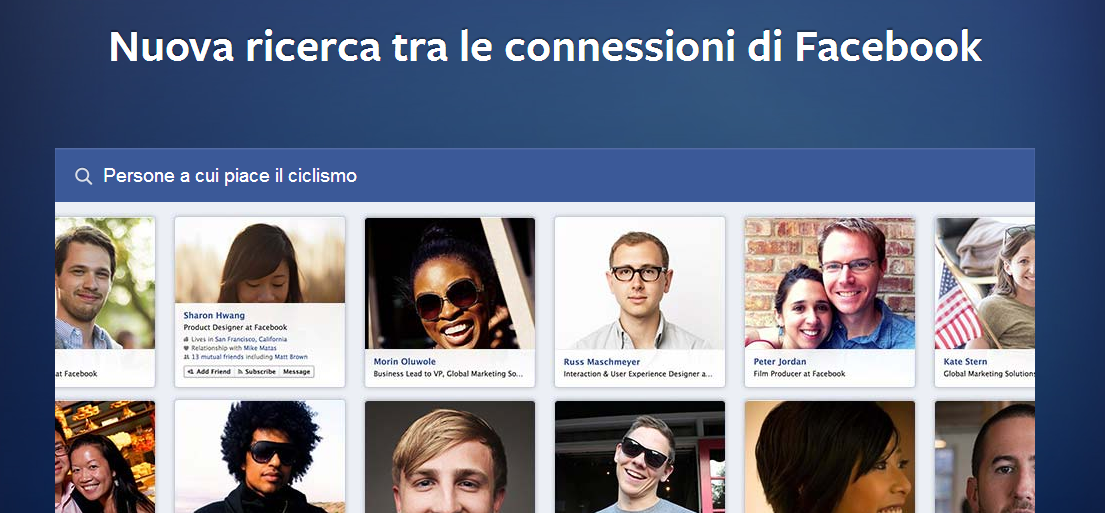Screen dimensions: 1105x513
Task: Click Morin Oluwole's profile photo
Action: click(450, 283)
